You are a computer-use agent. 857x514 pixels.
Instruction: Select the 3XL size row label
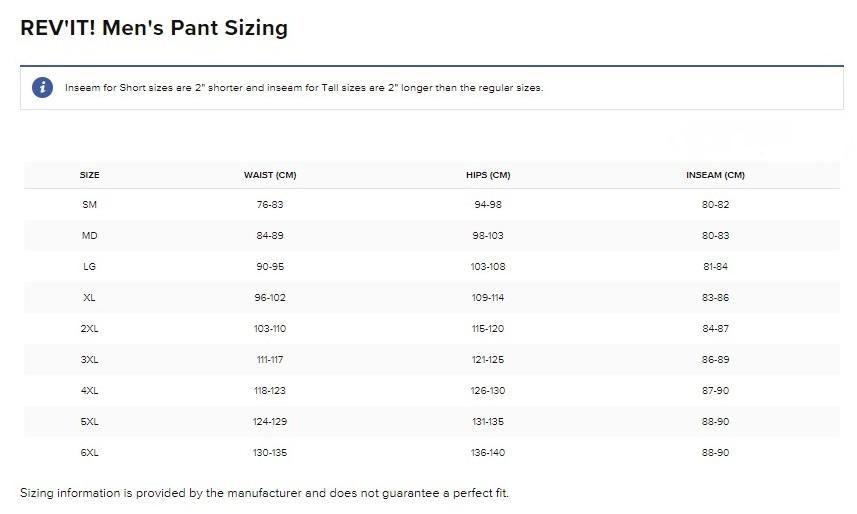point(90,360)
